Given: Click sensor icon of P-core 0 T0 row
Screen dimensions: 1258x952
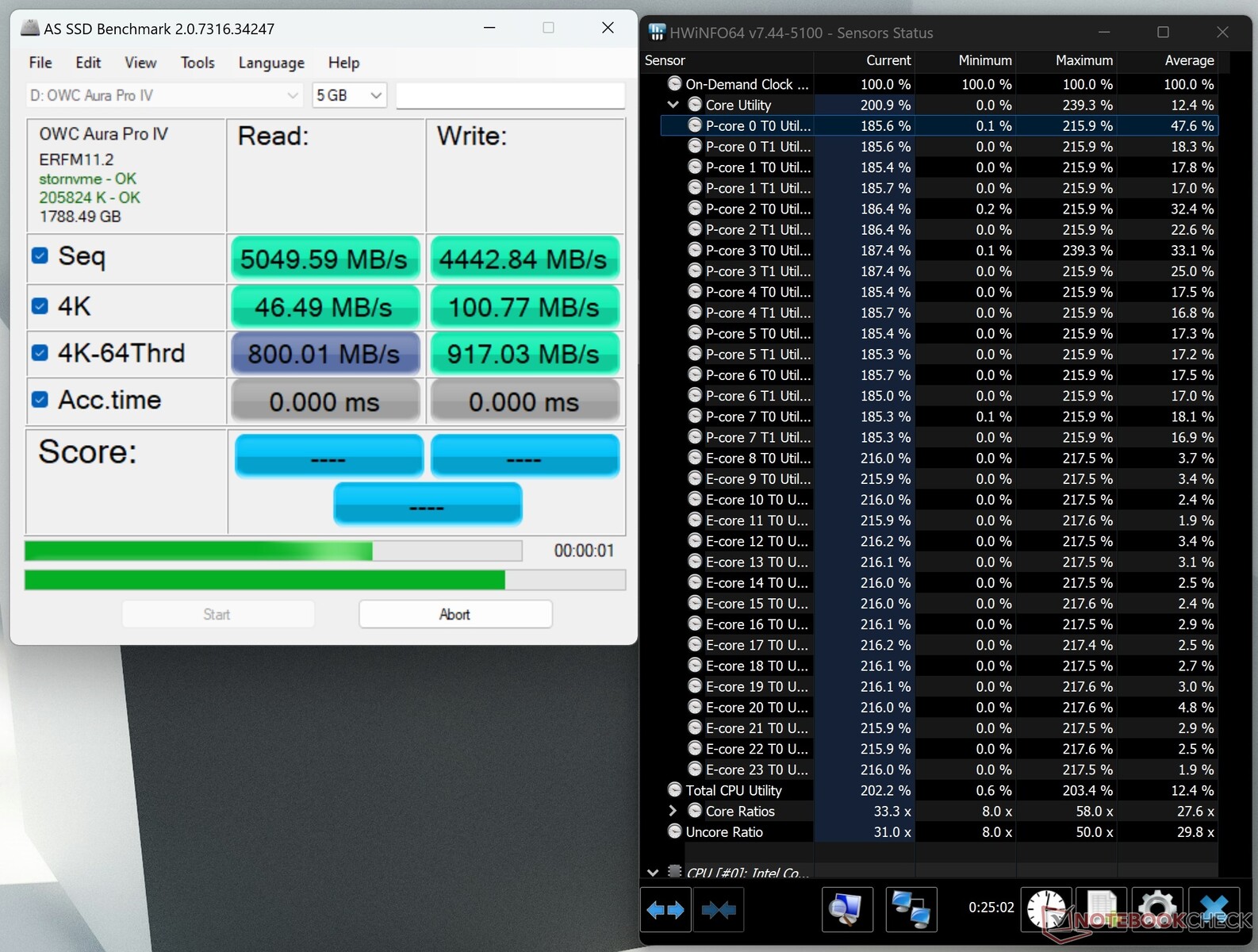Looking at the screenshot, I should click(x=695, y=125).
